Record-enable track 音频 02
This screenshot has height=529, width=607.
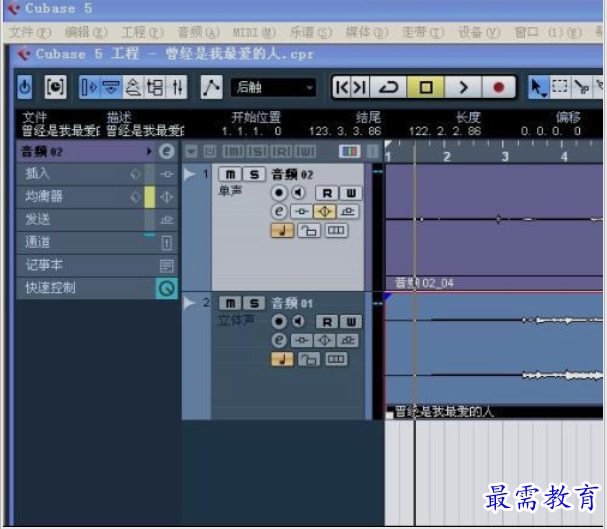coord(279,193)
